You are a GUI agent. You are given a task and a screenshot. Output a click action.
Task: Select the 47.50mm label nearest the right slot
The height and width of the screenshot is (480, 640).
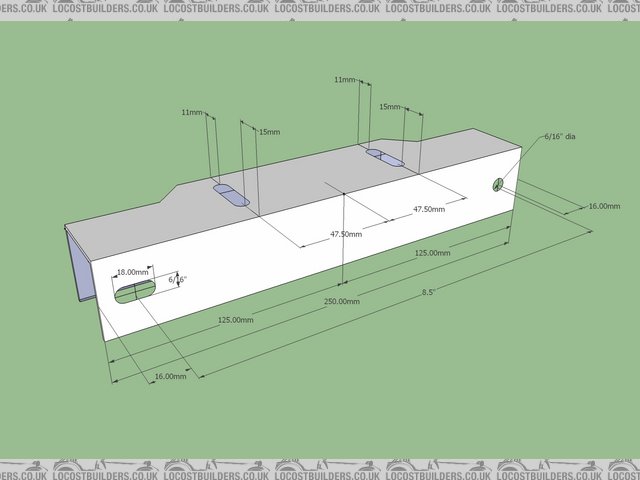(429, 209)
